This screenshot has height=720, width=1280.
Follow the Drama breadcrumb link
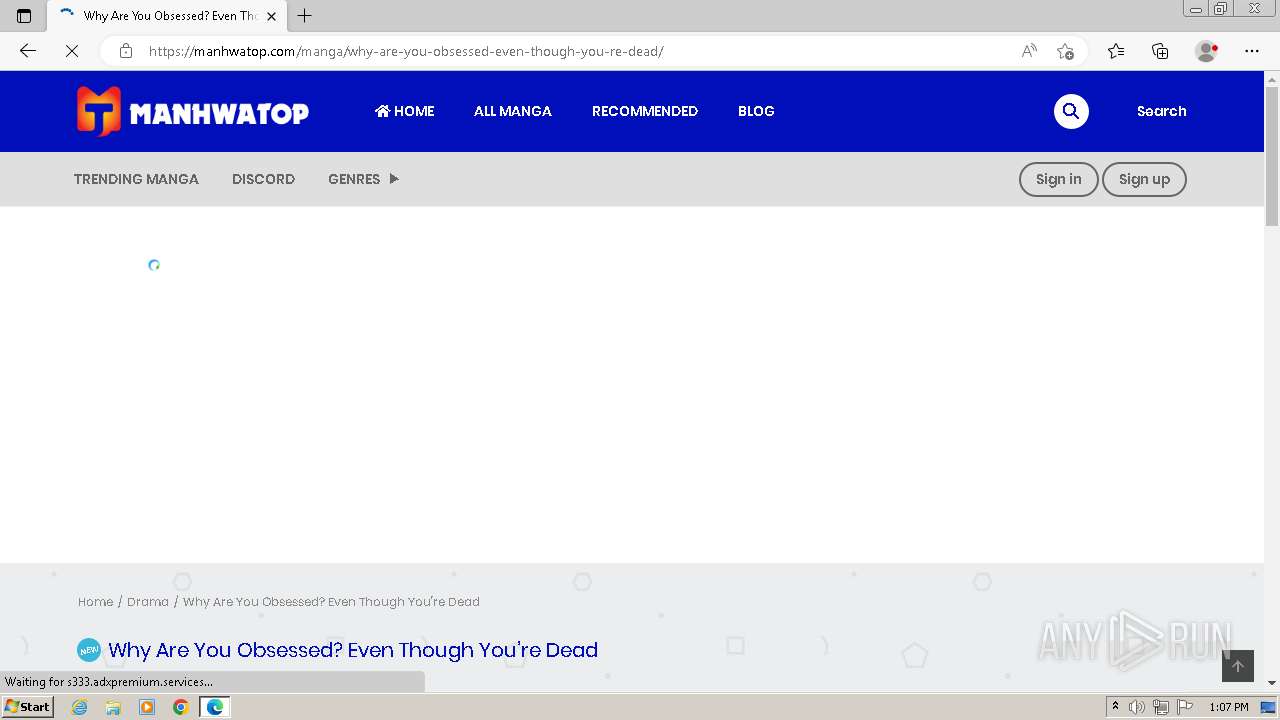[148, 602]
